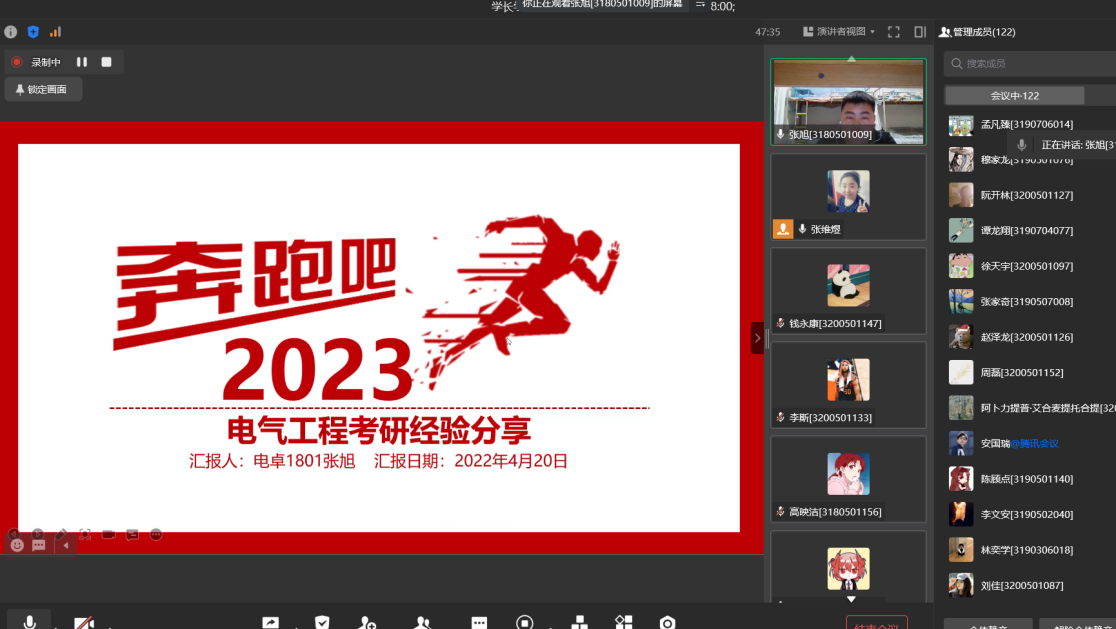Collapse the video thumbnail strip
This screenshot has width=1116, height=629.
pos(757,338)
